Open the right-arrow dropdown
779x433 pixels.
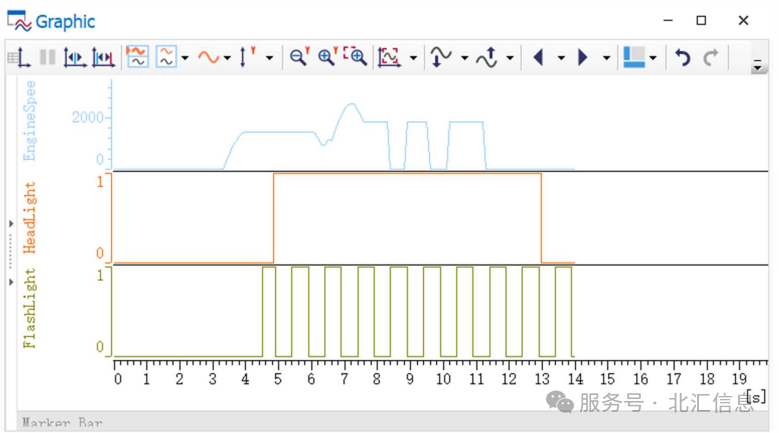click(x=606, y=58)
